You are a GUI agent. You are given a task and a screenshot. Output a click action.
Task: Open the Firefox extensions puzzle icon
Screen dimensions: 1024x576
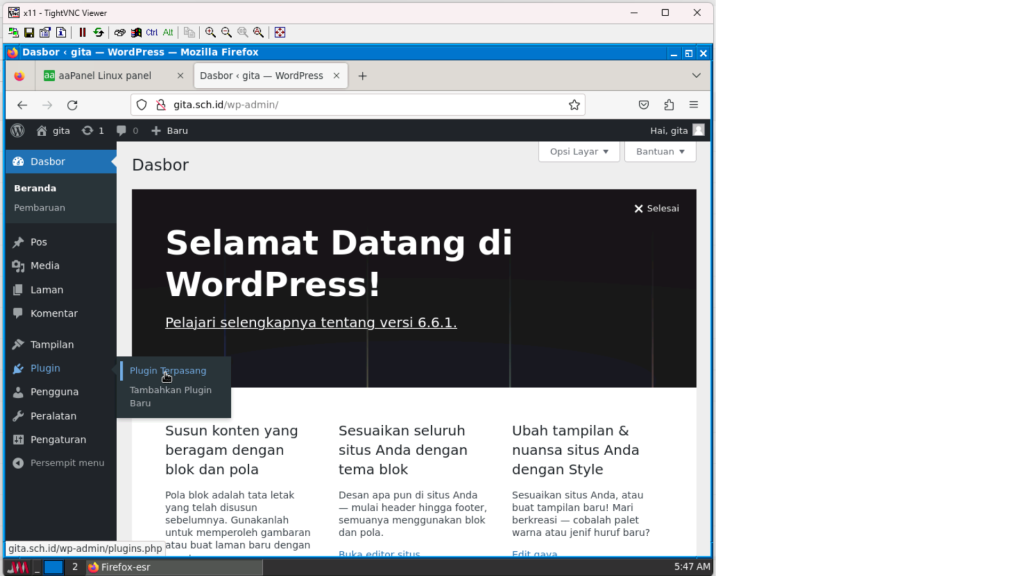[669, 105]
